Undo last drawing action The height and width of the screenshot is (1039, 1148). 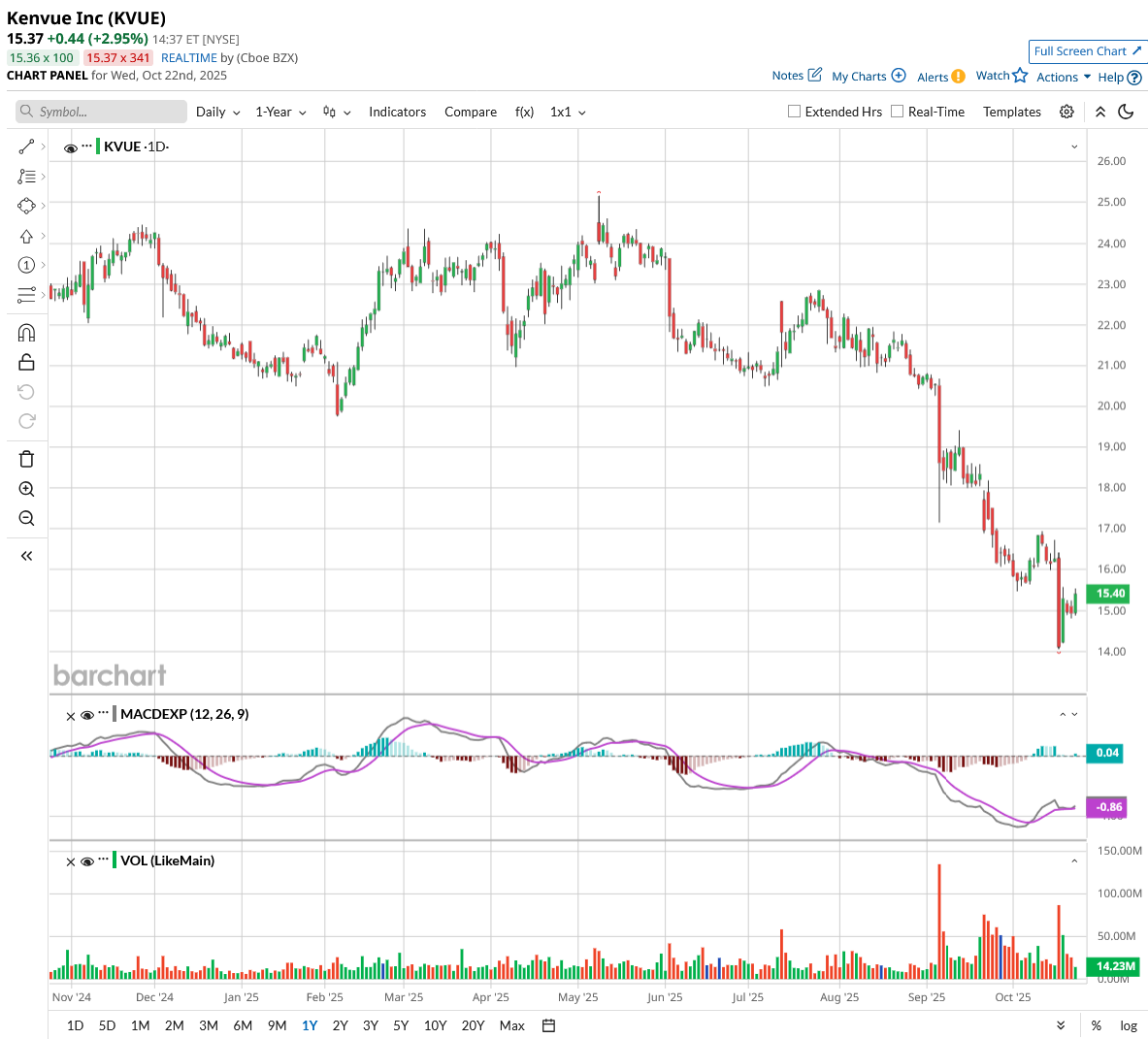[26, 392]
